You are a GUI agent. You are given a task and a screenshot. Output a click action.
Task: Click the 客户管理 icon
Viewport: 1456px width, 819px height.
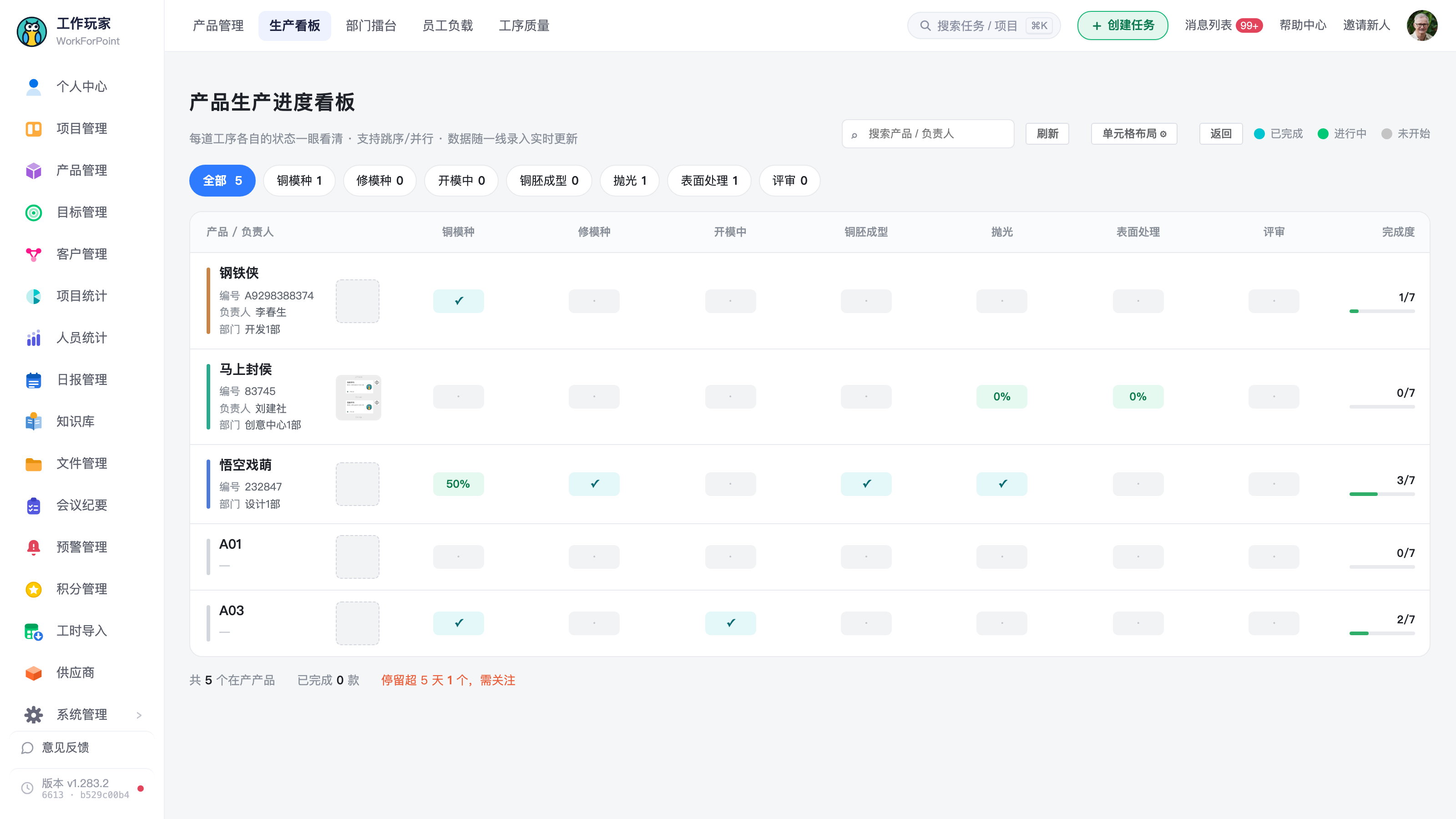pos(33,254)
